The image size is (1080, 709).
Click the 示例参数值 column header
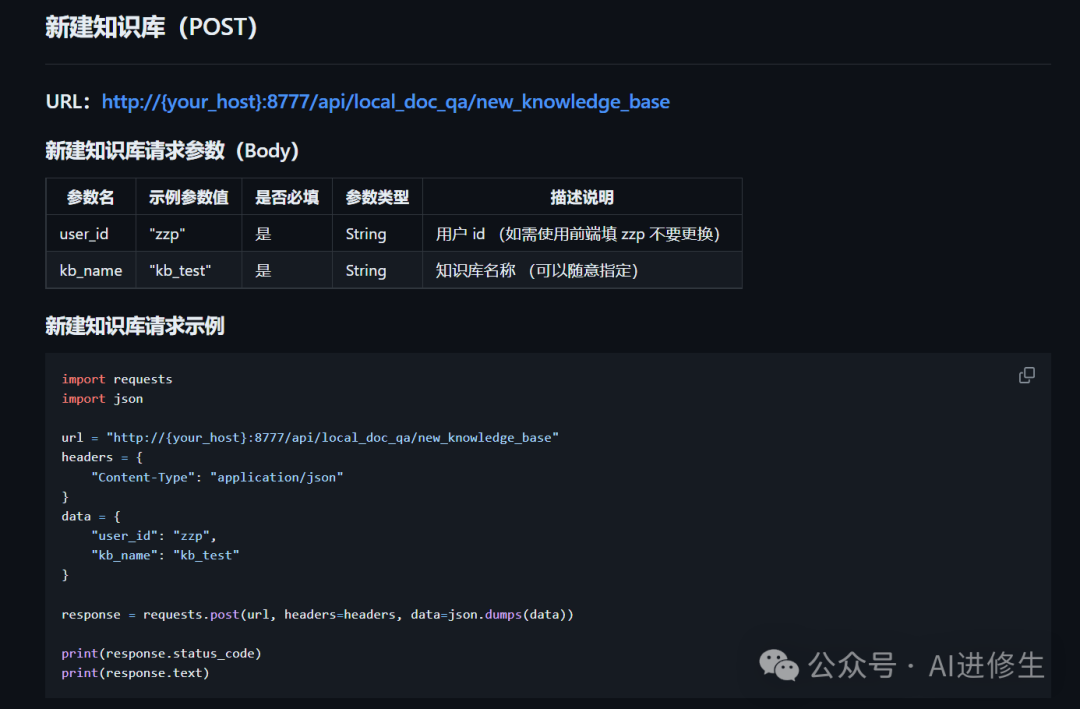189,197
